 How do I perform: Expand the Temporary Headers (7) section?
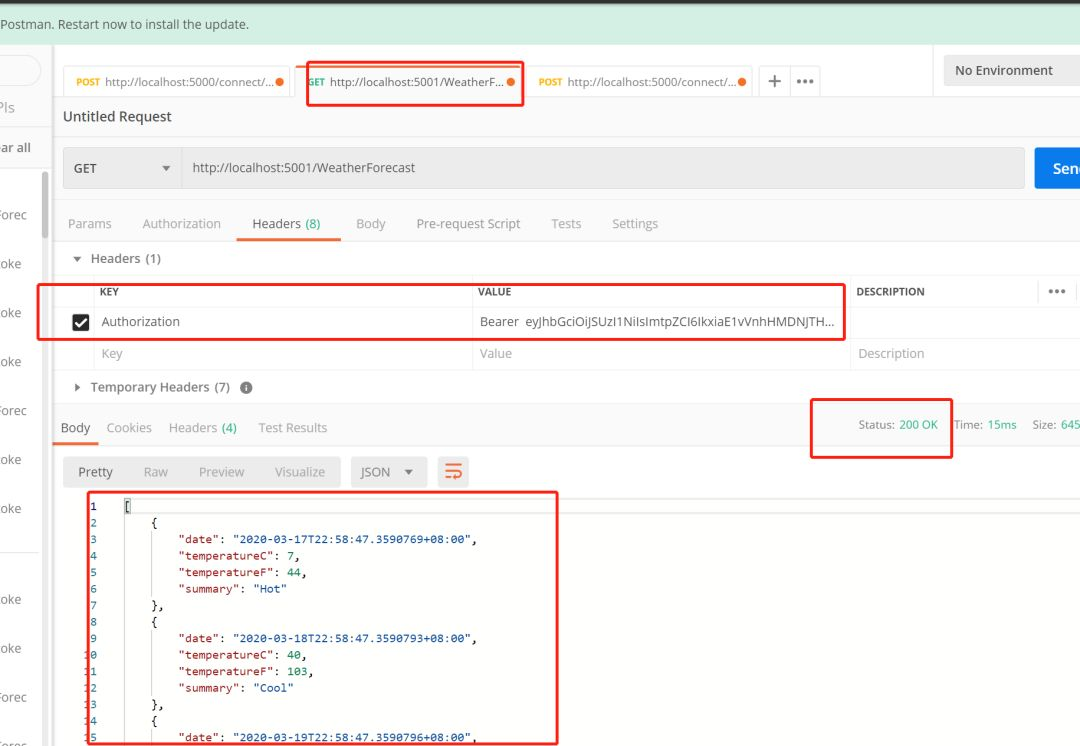[77, 388]
